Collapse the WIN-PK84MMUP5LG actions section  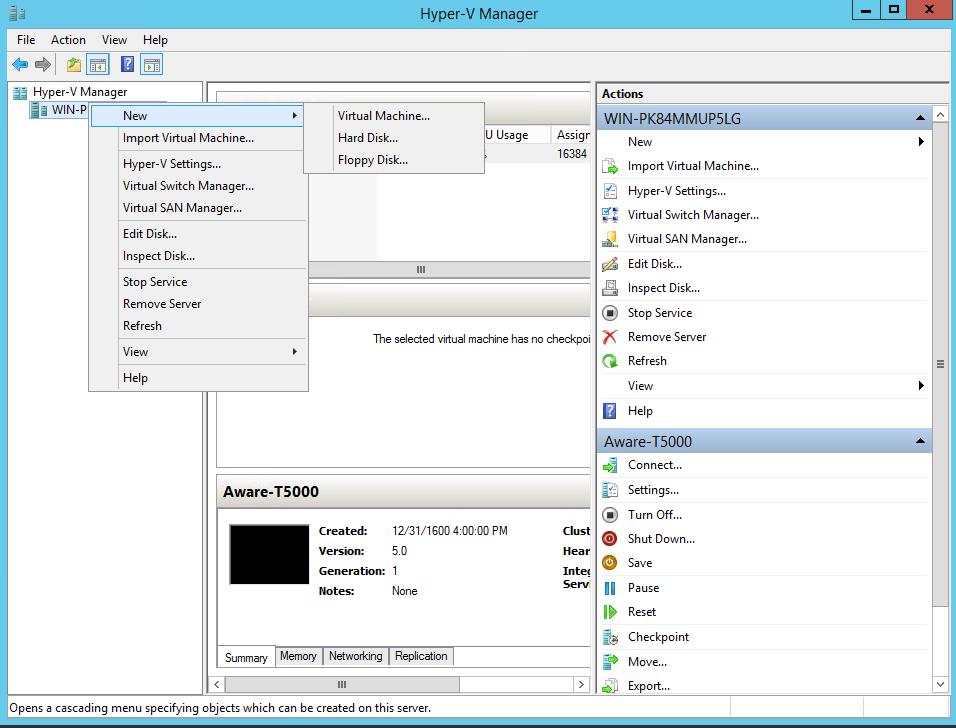[x=920, y=118]
